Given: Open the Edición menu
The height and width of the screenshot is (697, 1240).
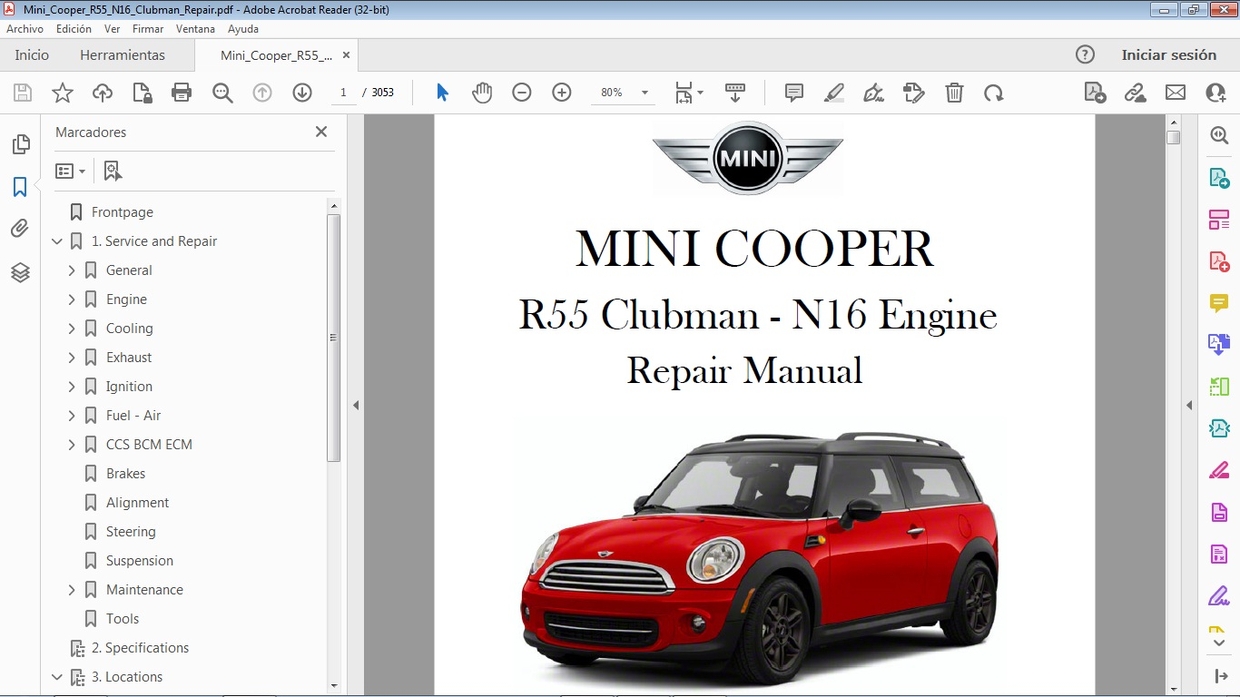Looking at the screenshot, I should tap(73, 28).
